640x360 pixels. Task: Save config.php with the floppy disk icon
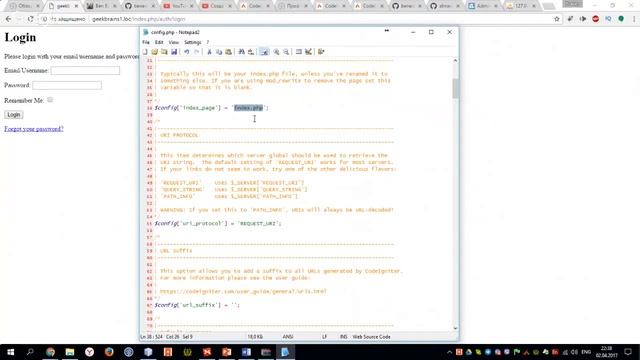174,52
